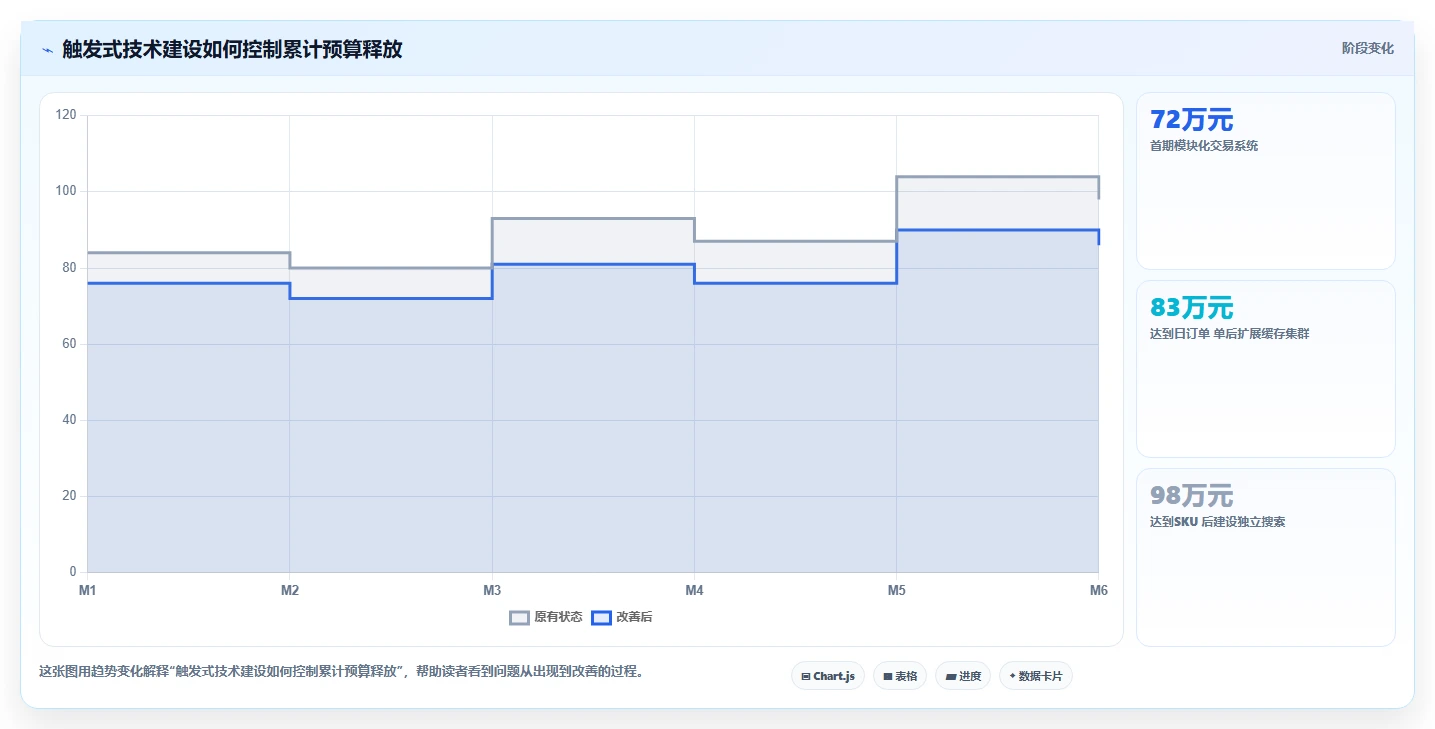Toggle the 原有状态 legend swatch

point(519,617)
